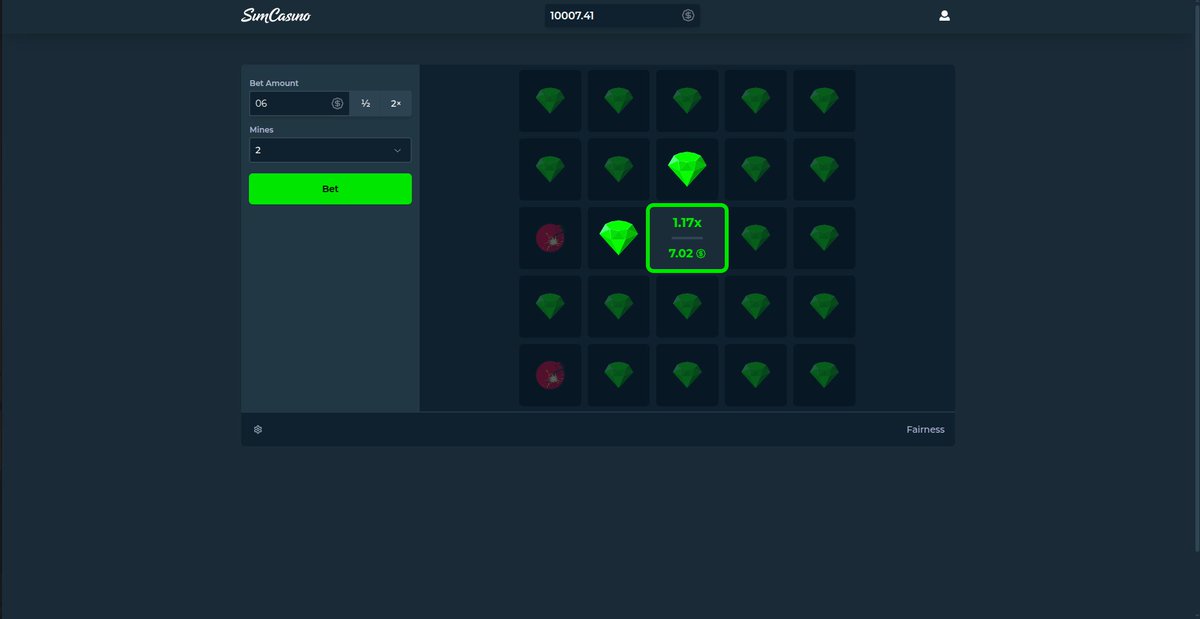Select the bright revealed gem in the third row
The image size is (1200, 619).
point(618,238)
